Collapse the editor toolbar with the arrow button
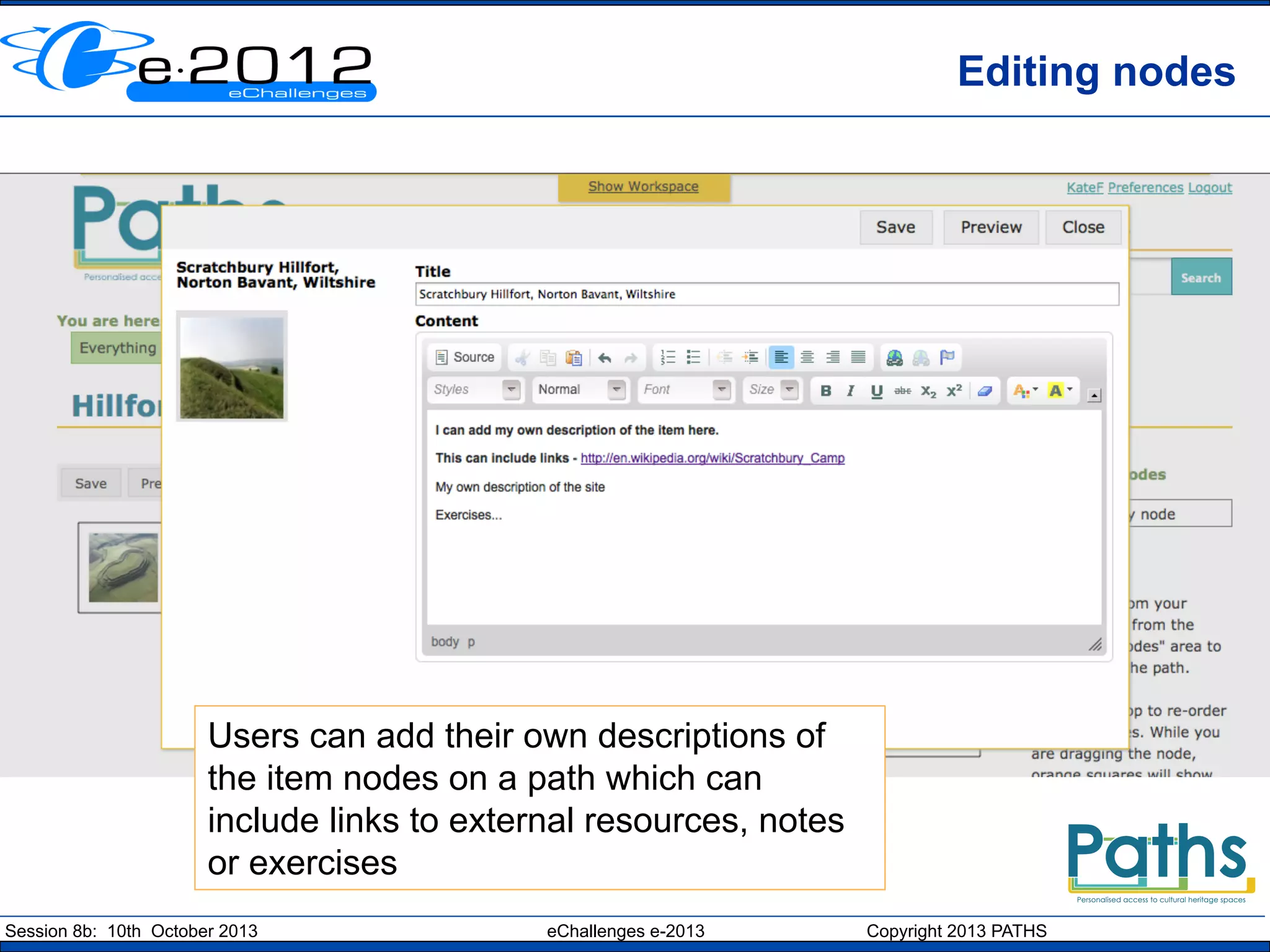 coord(1095,395)
